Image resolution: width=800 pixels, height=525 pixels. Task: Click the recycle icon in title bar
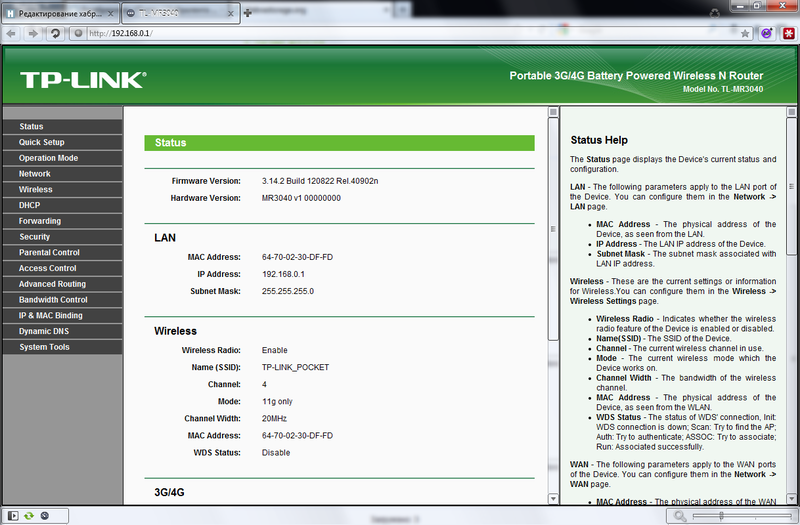point(715,13)
